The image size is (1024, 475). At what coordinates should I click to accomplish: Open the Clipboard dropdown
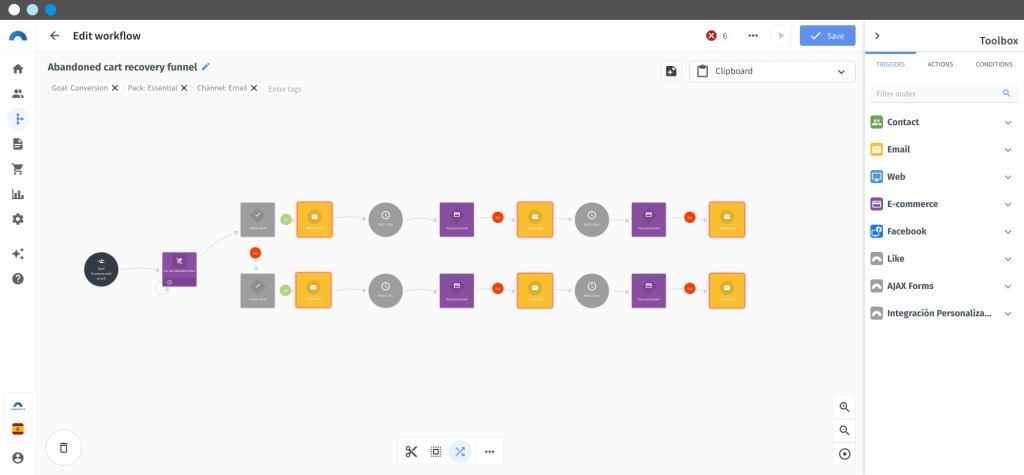(772, 71)
